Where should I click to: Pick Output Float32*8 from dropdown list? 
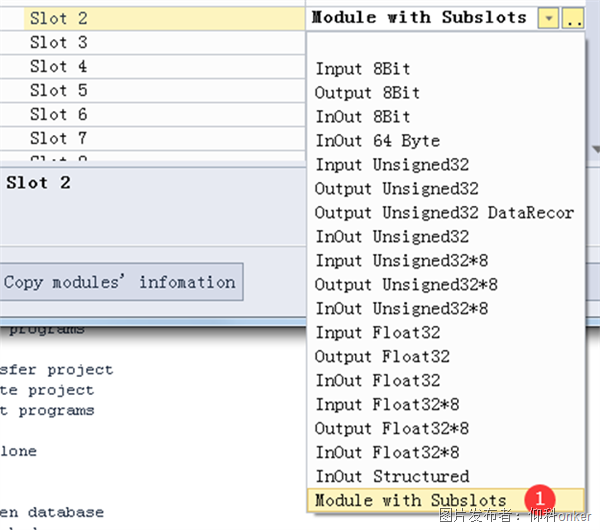392,428
